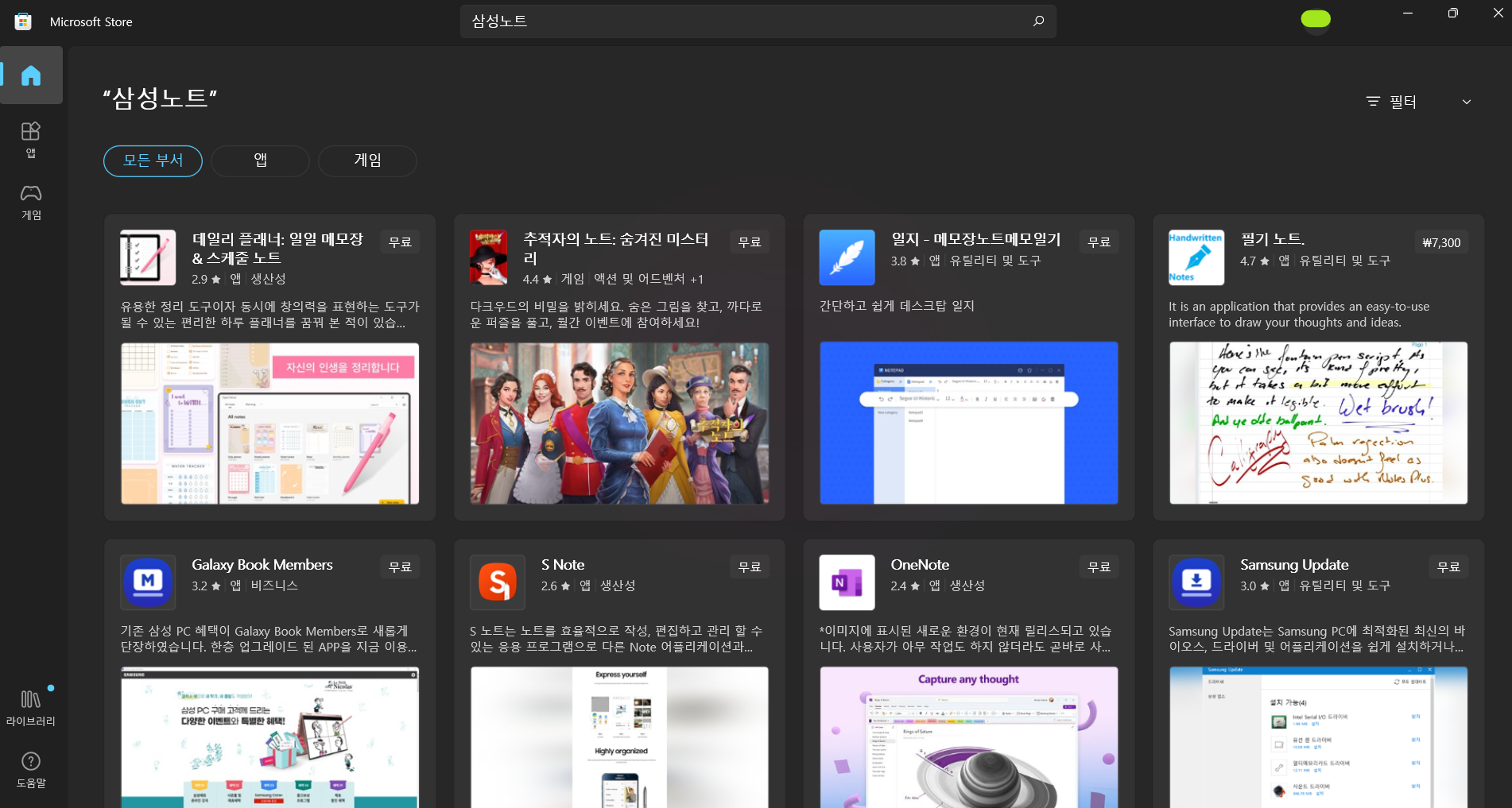The height and width of the screenshot is (808, 1512).
Task: Click the 무료 button for S Note
Action: pyautogui.click(x=750, y=566)
